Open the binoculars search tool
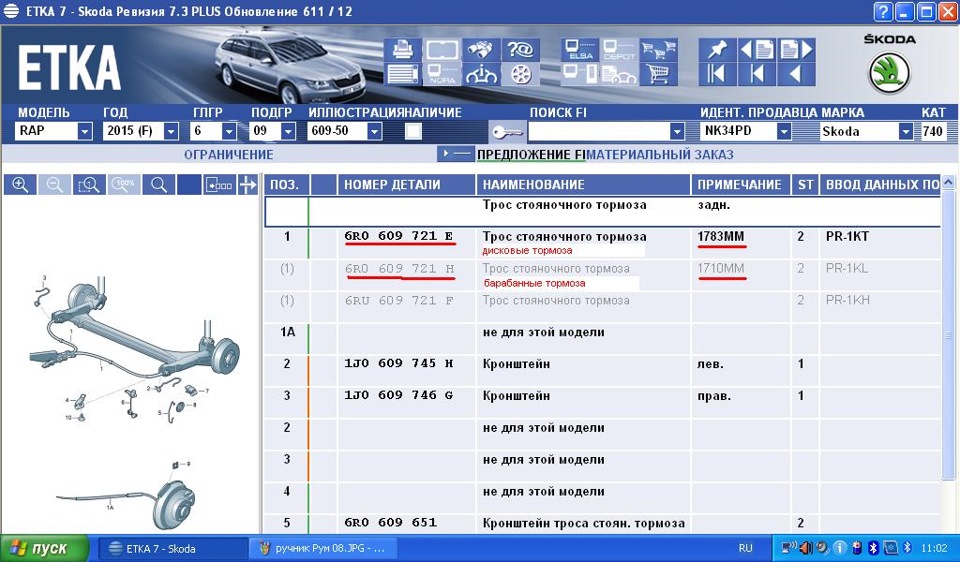Viewport: 960px width, 562px height. (x=480, y=49)
